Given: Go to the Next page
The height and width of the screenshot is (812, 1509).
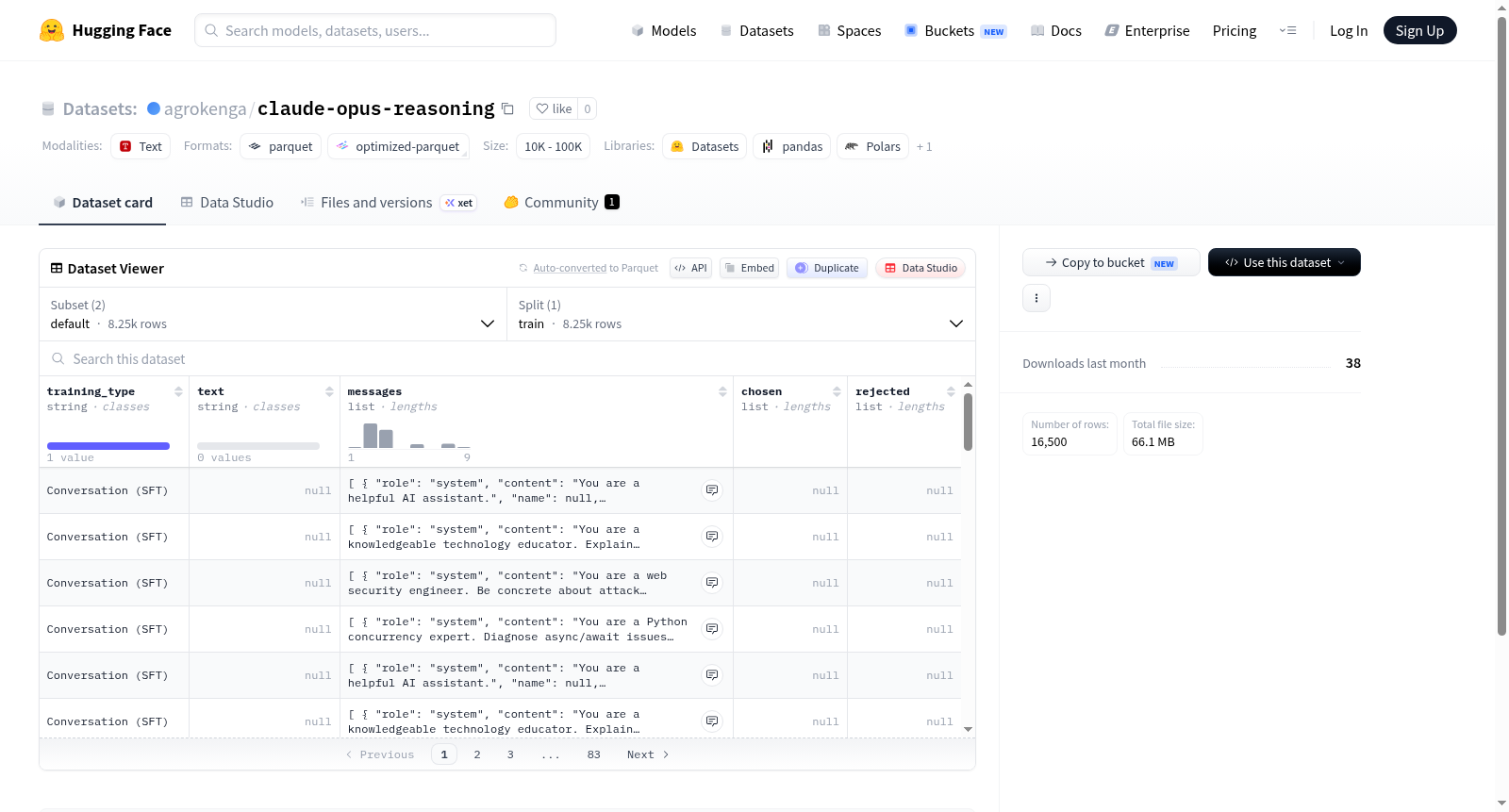Looking at the screenshot, I should click(648, 754).
